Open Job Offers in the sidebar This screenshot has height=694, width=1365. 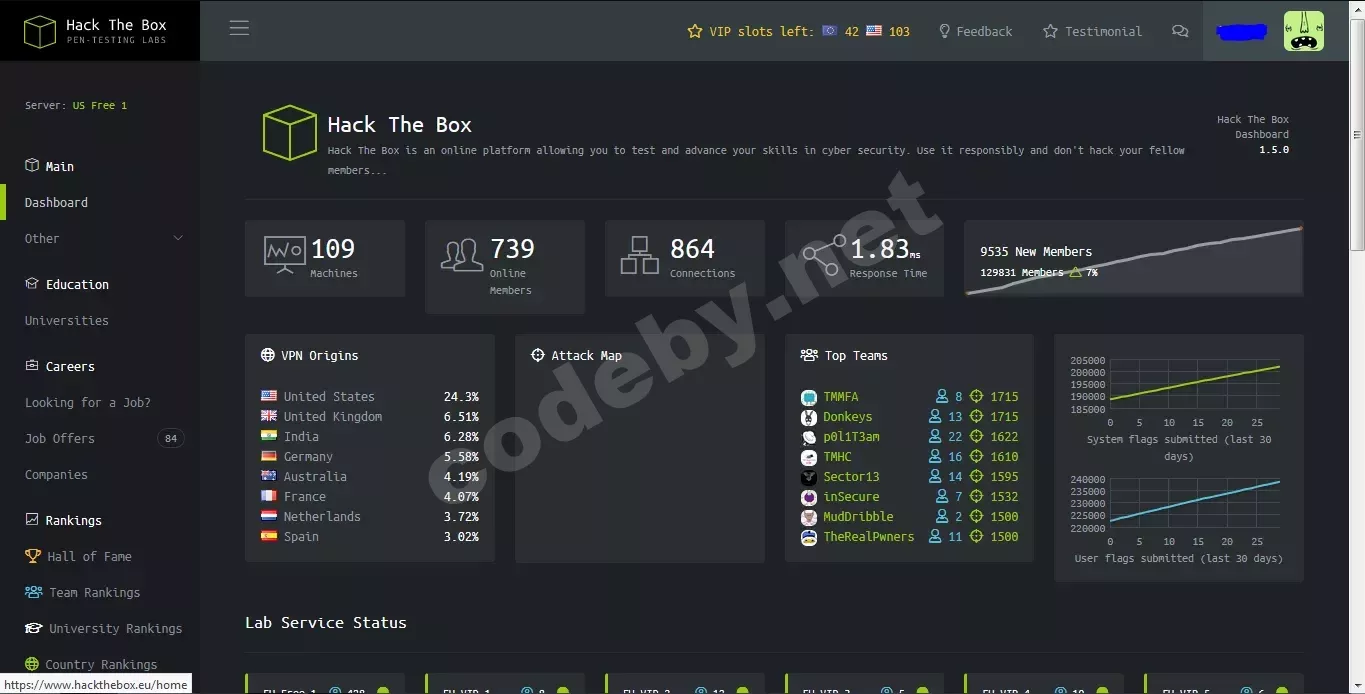(x=60, y=438)
